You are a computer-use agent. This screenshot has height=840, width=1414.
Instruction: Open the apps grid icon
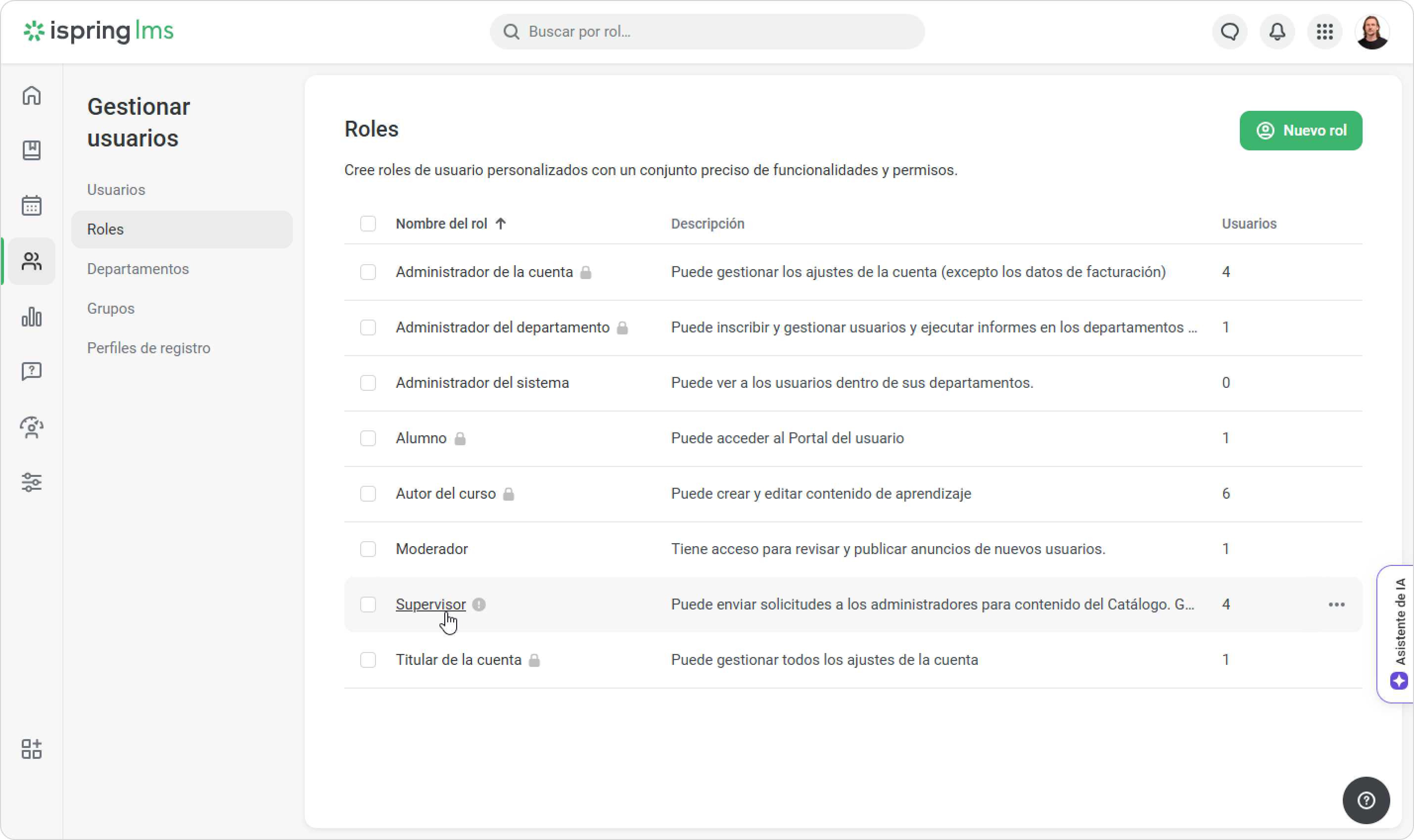click(1324, 32)
